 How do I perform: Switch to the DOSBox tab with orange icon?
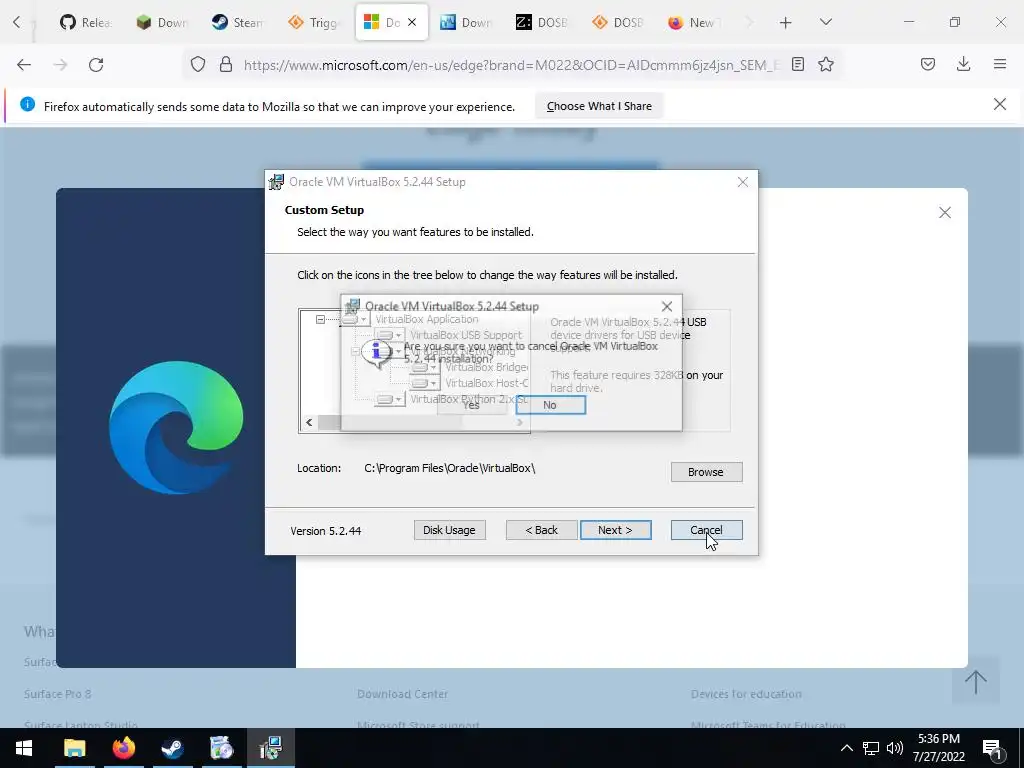pyautogui.click(x=618, y=22)
